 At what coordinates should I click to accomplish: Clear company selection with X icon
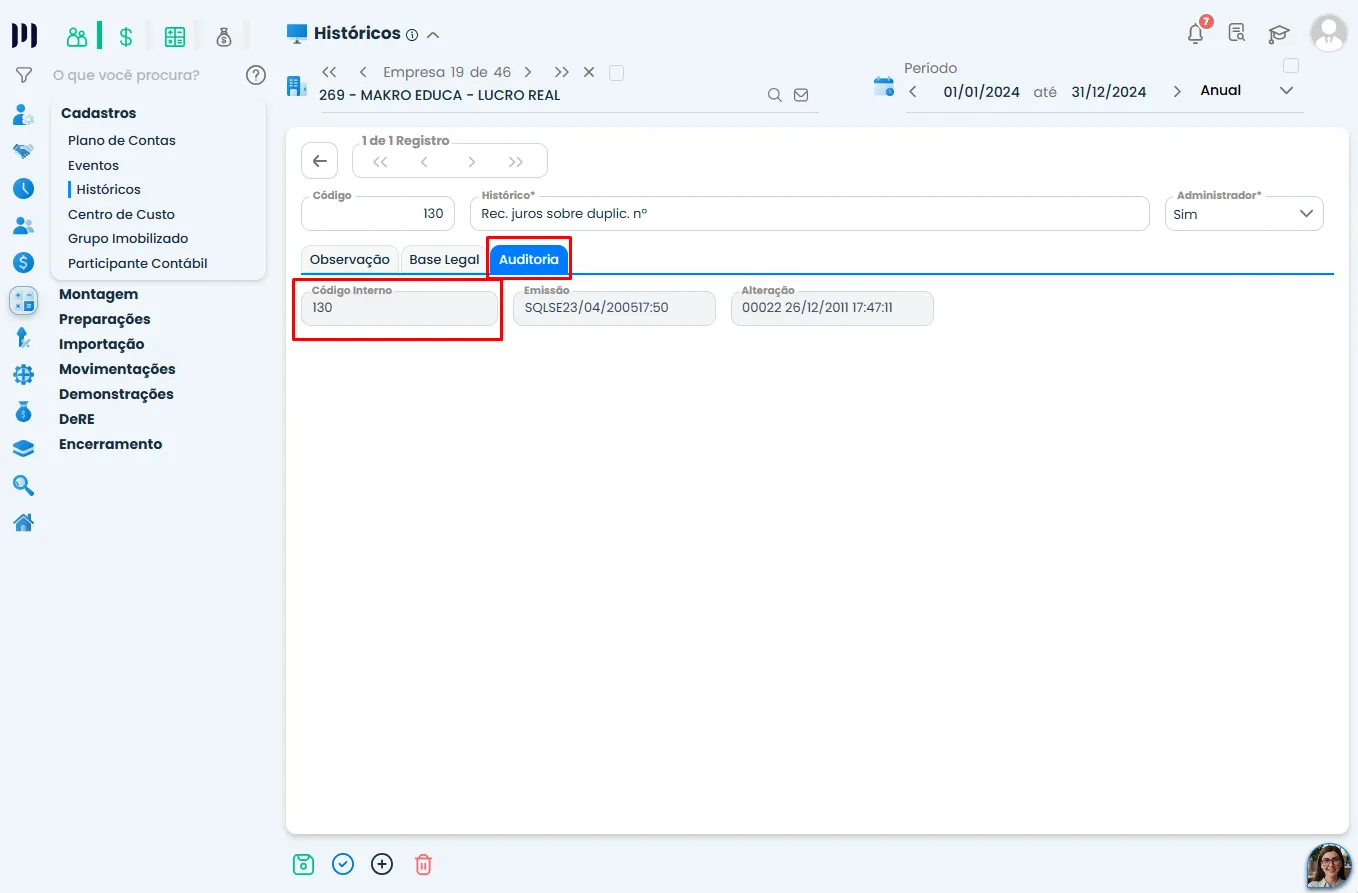click(x=589, y=72)
